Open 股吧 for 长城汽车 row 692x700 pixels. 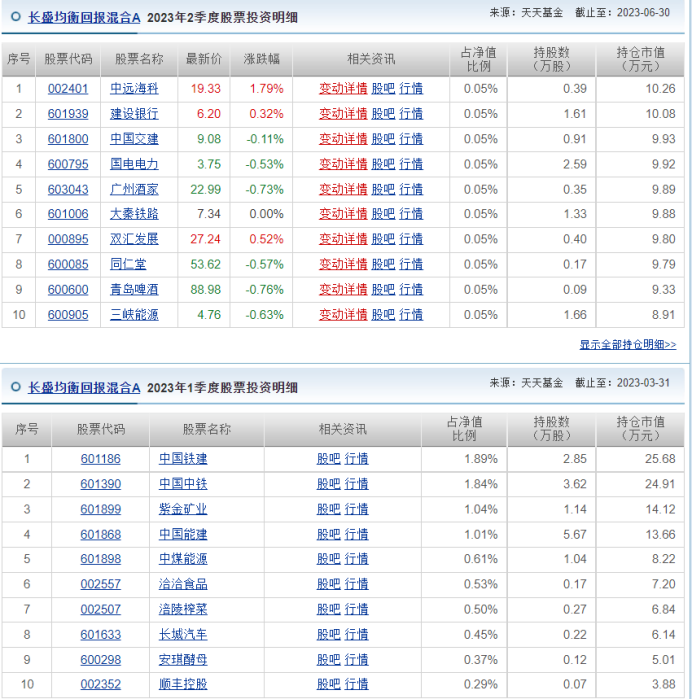coord(329,635)
